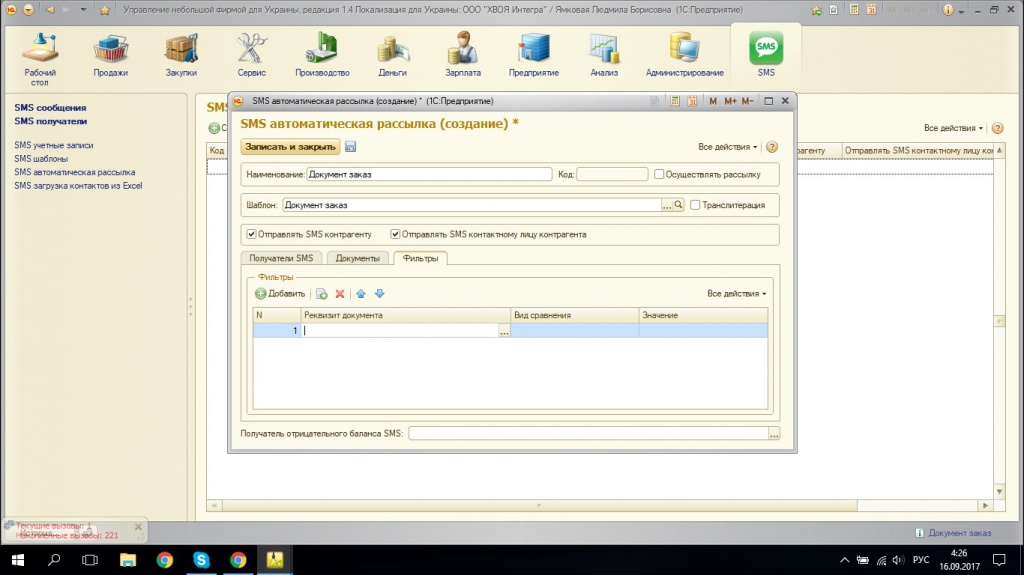Open the Анализ section
The width and height of the screenshot is (1024, 575).
604,57
